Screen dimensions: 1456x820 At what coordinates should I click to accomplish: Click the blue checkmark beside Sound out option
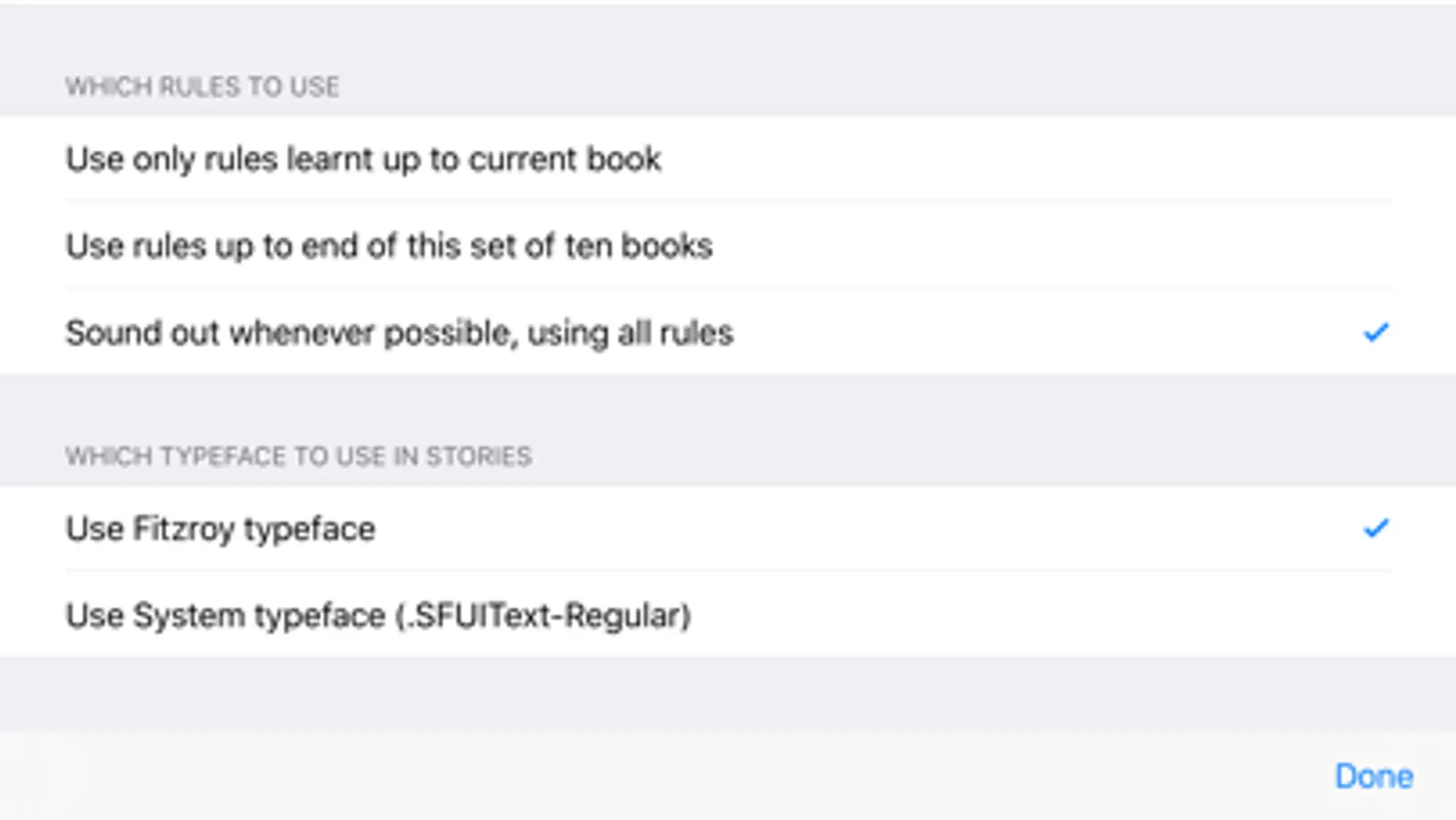[1375, 333]
